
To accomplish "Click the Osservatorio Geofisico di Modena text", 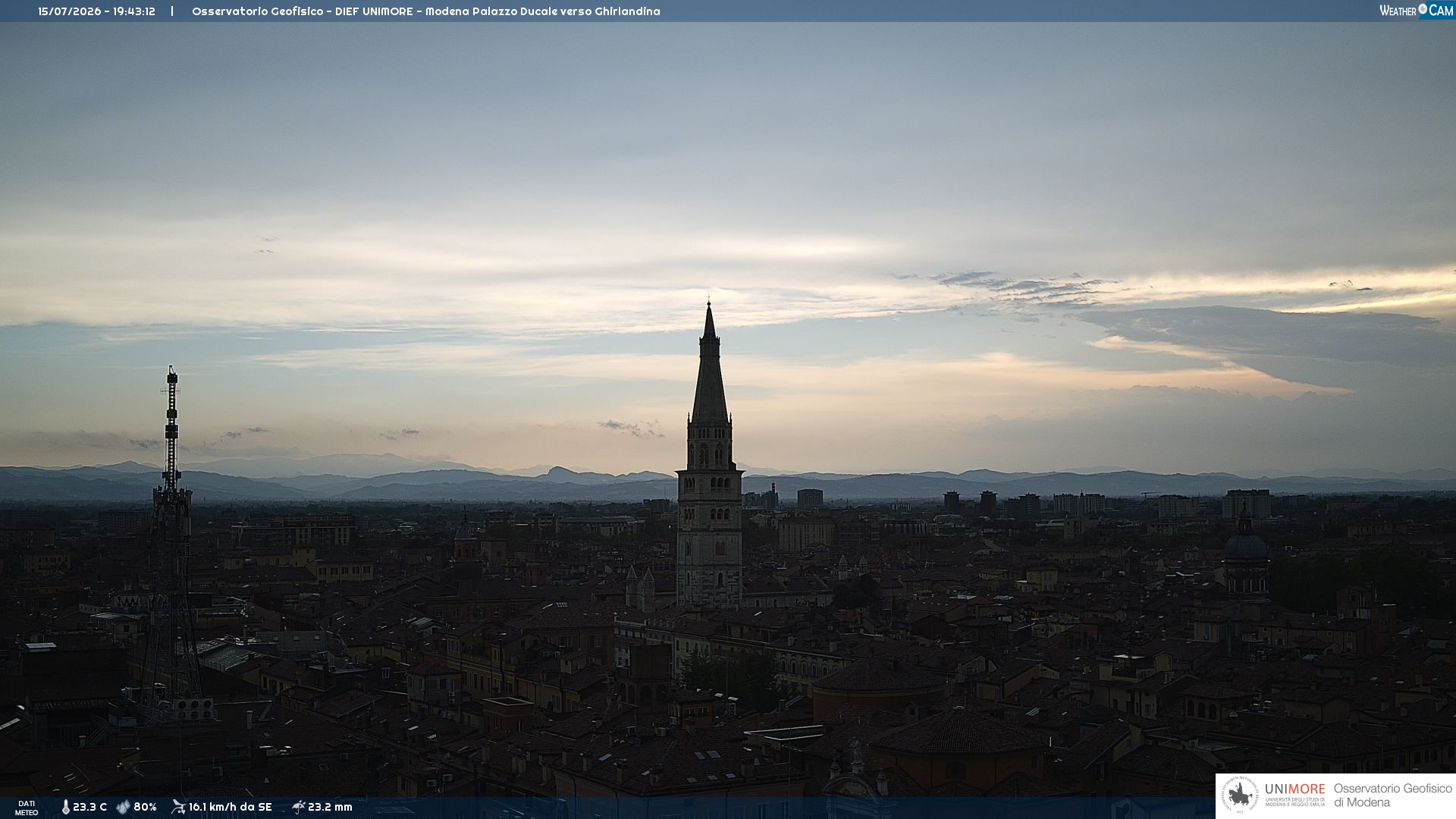I will pyautogui.click(x=1393, y=795).
